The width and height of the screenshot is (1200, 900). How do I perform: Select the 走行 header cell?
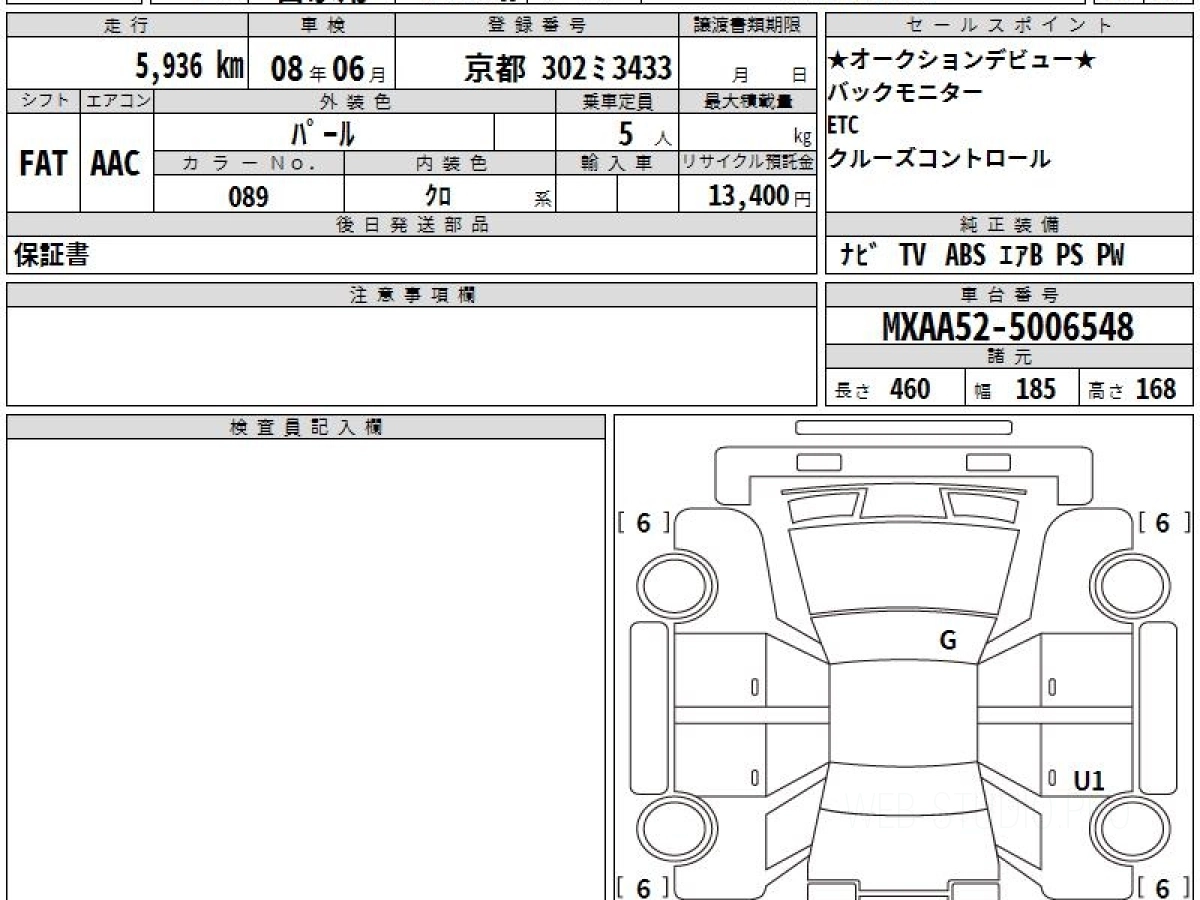tap(127, 26)
